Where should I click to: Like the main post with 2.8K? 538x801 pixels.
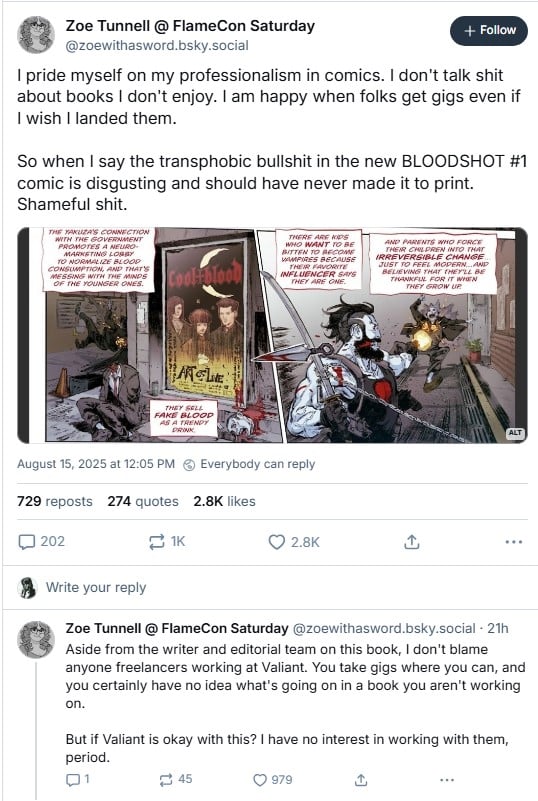(x=294, y=541)
